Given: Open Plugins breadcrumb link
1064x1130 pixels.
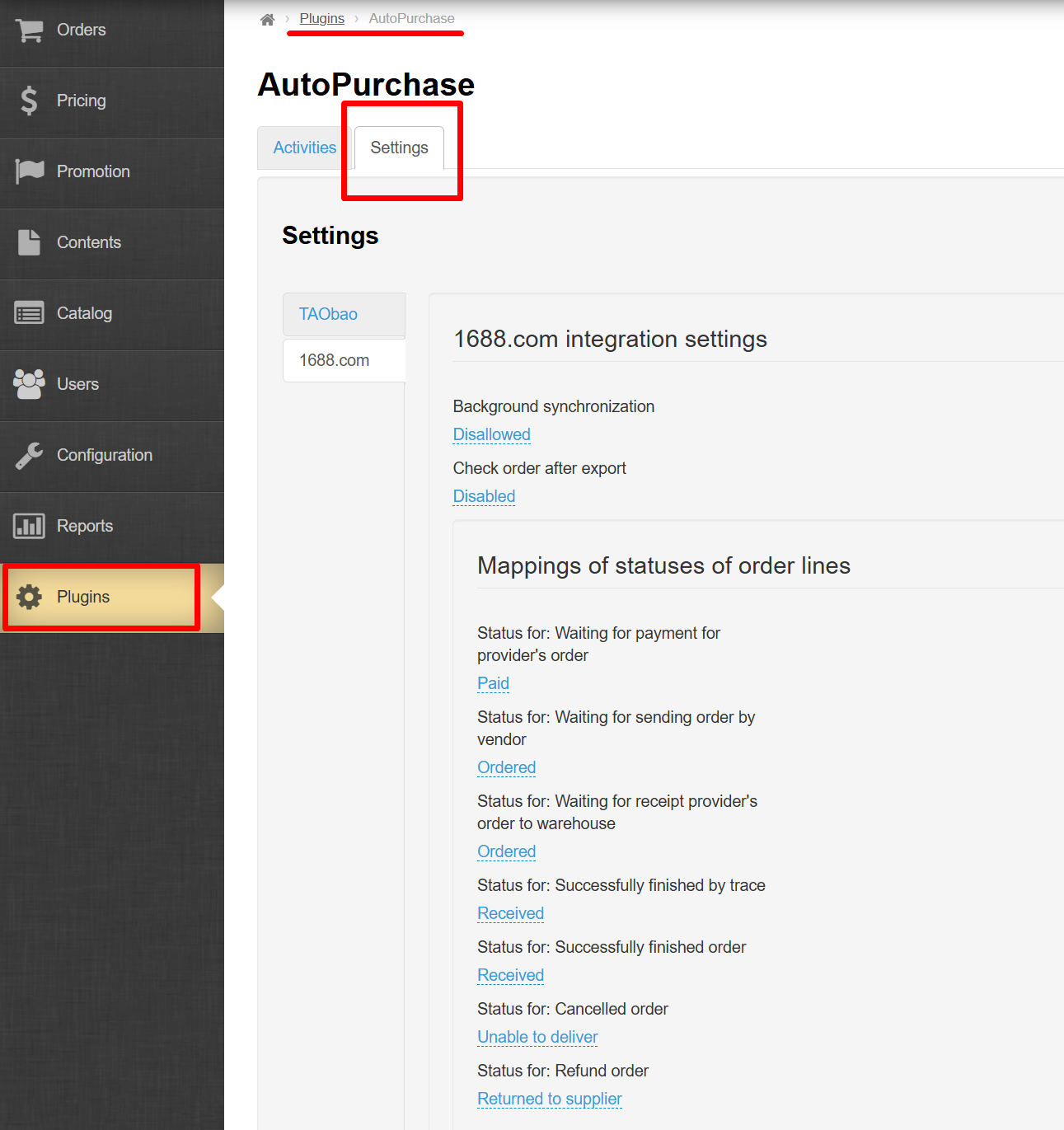Looking at the screenshot, I should click(321, 18).
